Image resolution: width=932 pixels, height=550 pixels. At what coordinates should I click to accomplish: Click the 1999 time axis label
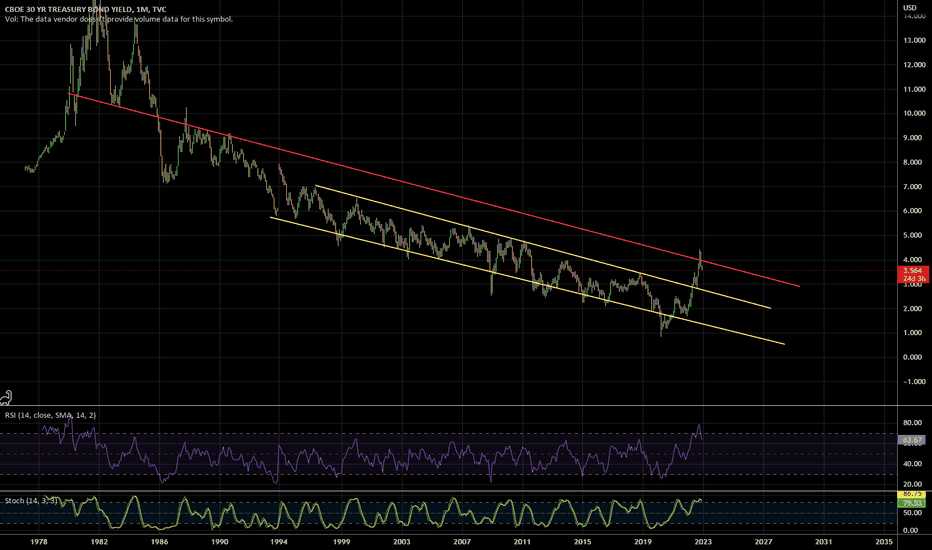pos(341,542)
